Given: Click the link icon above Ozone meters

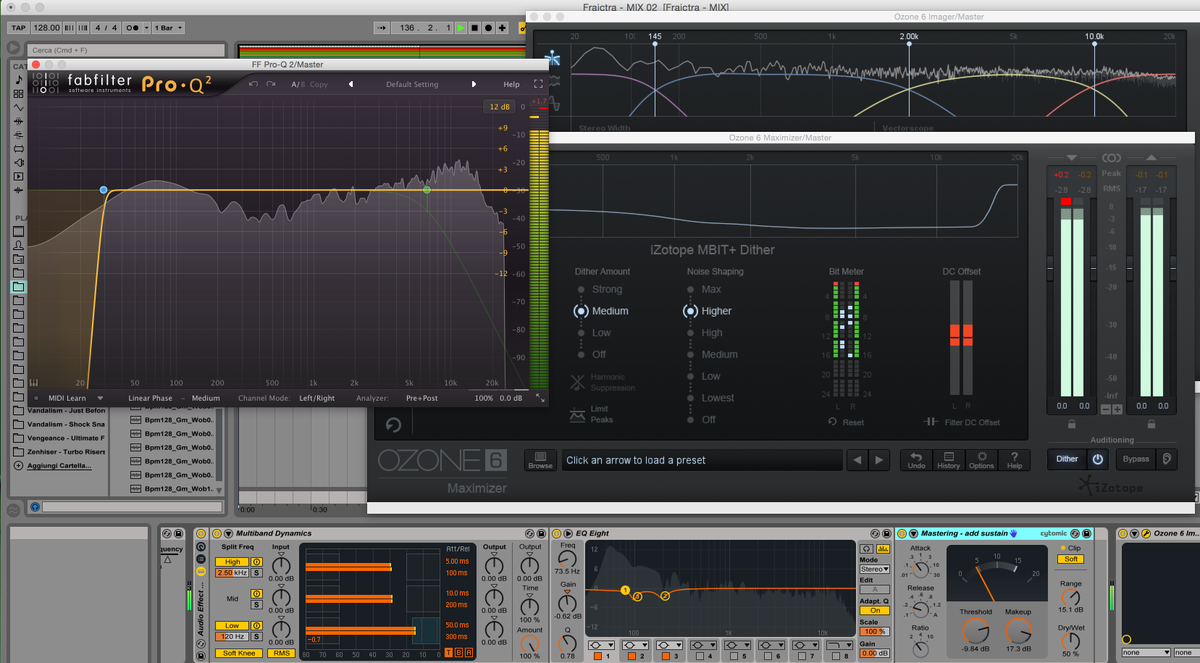Looking at the screenshot, I should pyautogui.click(x=1111, y=158).
